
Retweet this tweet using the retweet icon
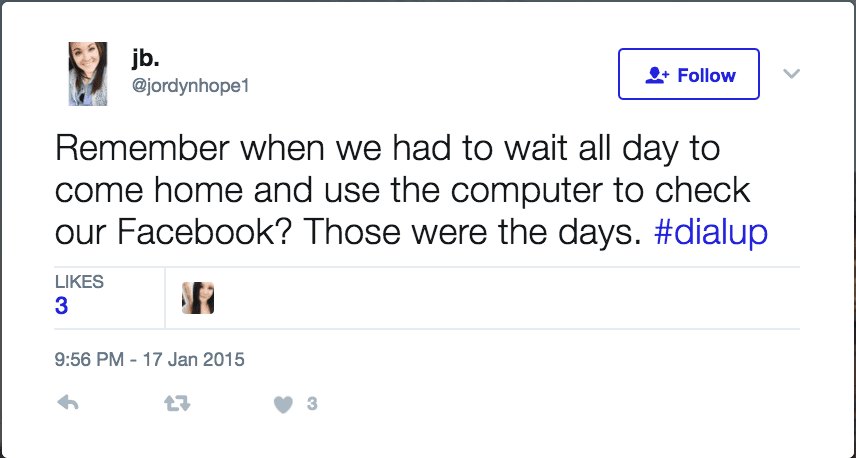coord(177,403)
